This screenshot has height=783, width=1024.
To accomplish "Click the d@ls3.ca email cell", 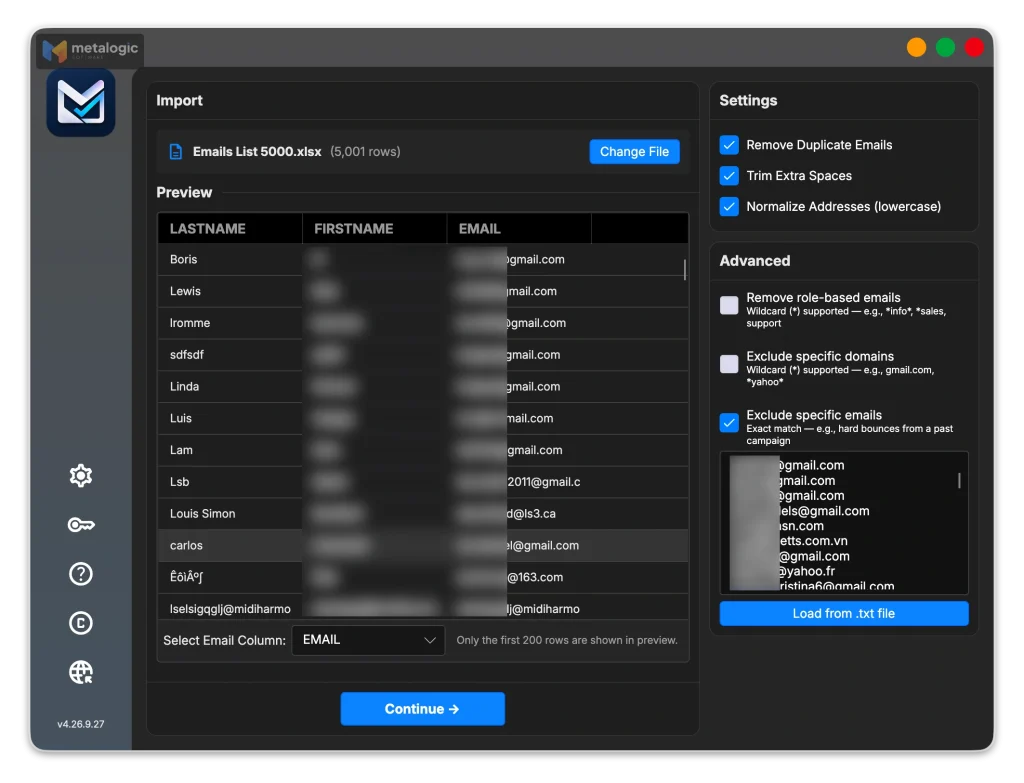I will tap(519, 513).
